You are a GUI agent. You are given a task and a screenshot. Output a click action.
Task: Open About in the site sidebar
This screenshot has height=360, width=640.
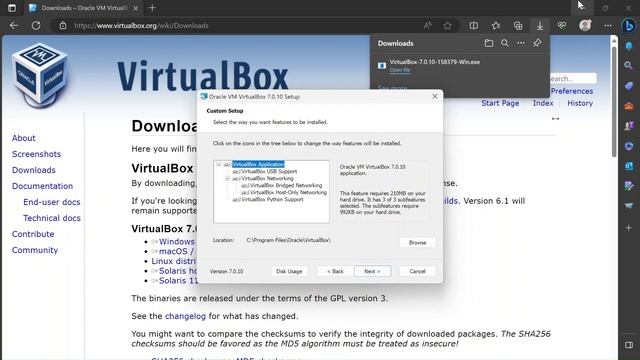[x=24, y=138]
